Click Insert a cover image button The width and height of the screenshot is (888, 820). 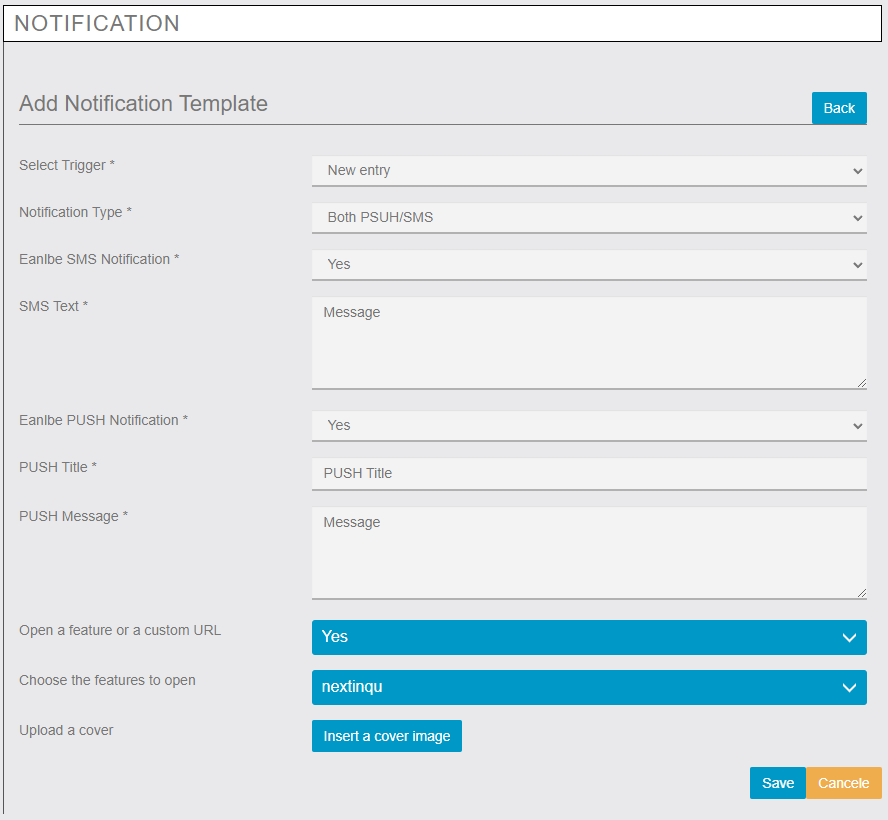click(x=387, y=736)
